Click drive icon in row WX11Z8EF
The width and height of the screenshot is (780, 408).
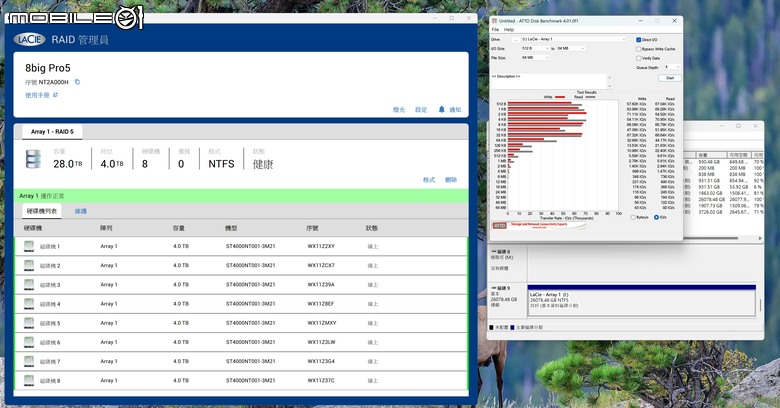point(29,304)
